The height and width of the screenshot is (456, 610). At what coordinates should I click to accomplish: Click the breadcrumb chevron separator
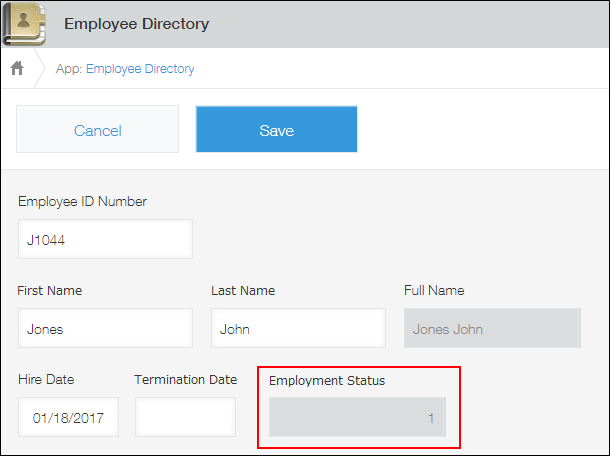[x=42, y=69]
